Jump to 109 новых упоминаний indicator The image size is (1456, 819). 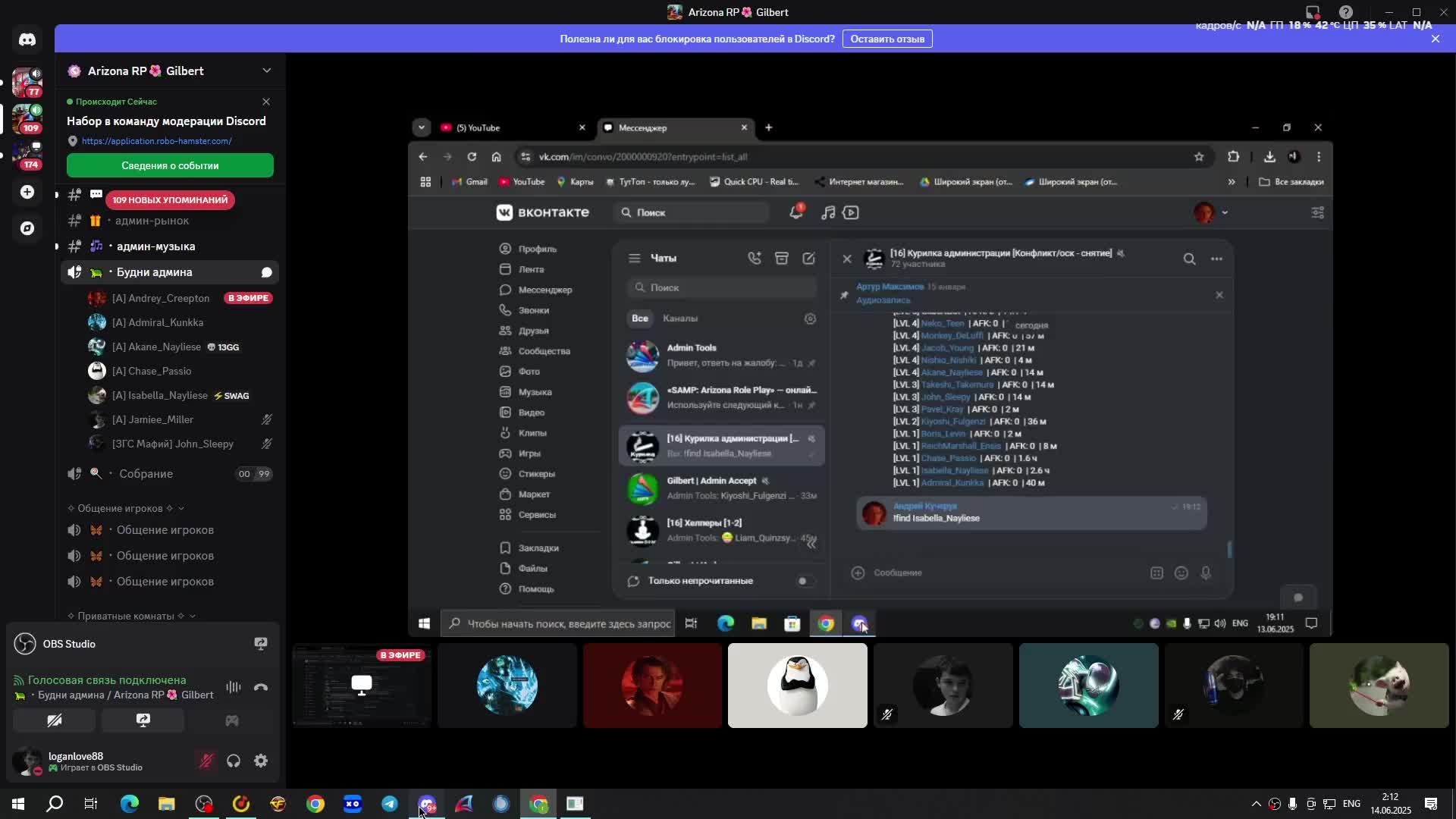click(x=170, y=200)
